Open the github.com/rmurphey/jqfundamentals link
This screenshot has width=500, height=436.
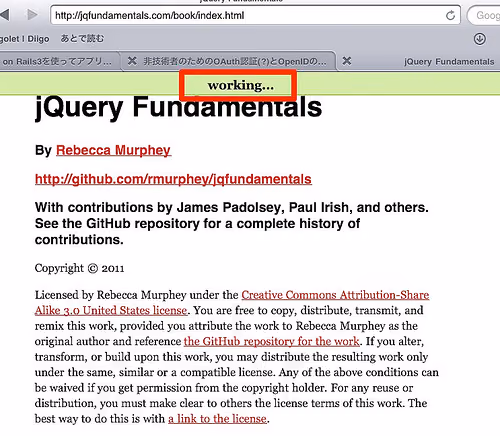(x=173, y=179)
